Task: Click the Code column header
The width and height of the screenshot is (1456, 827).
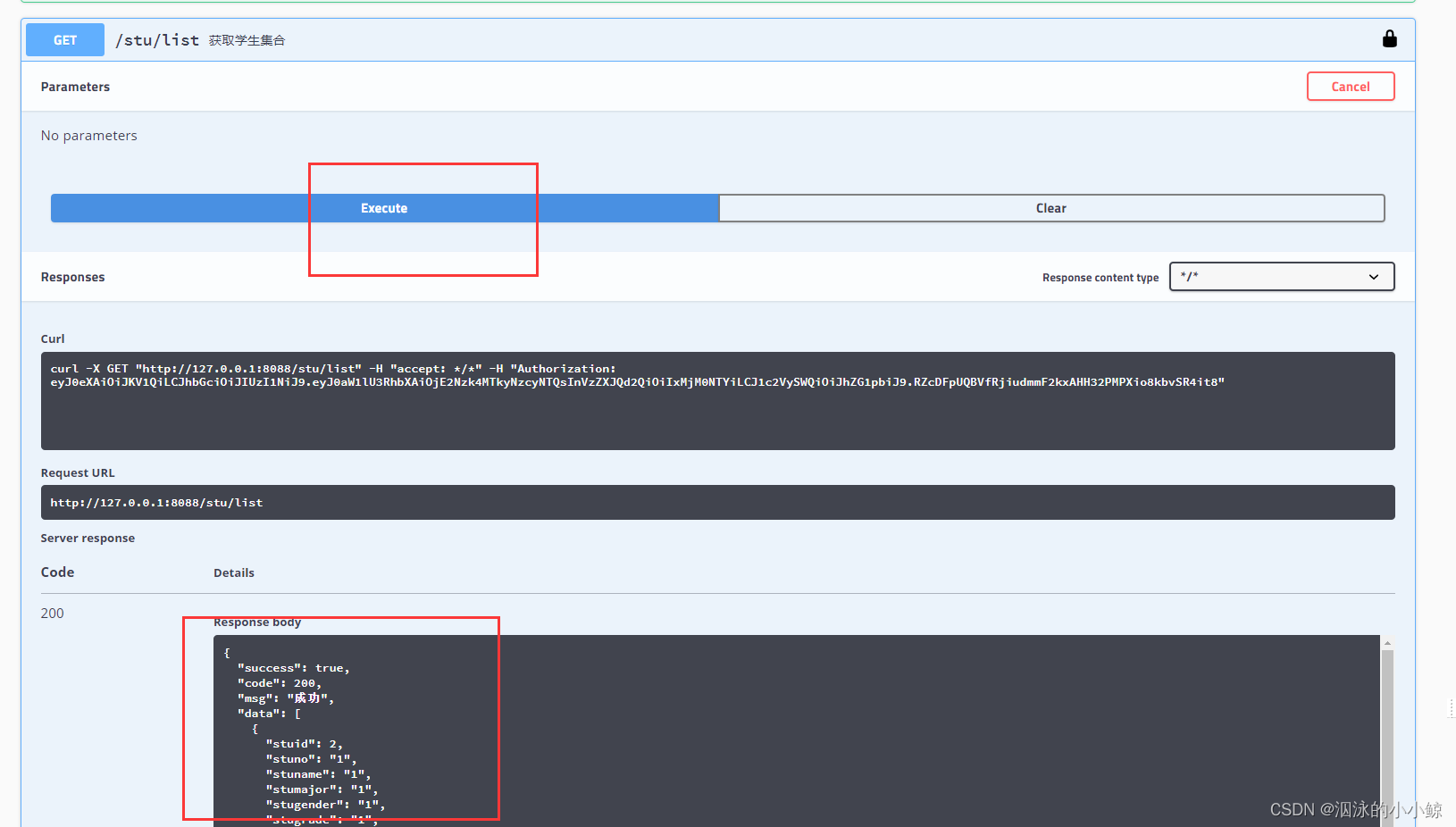Action: tap(57, 572)
